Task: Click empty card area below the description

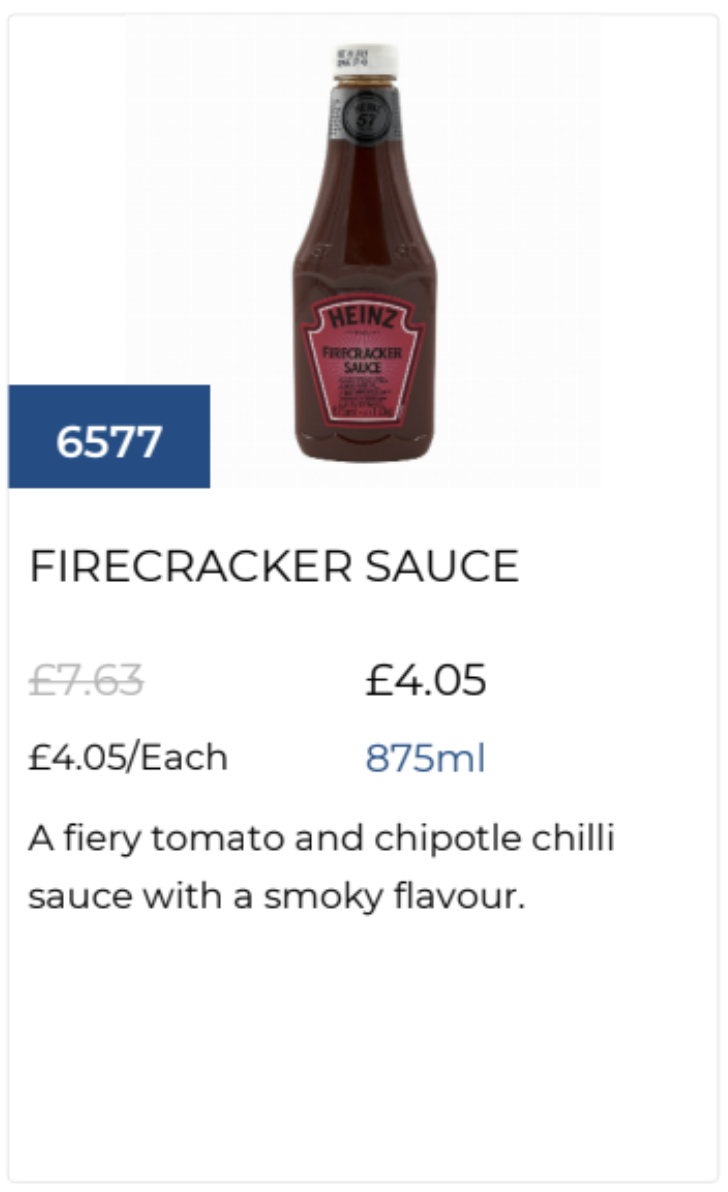Action: [x=363, y=1049]
